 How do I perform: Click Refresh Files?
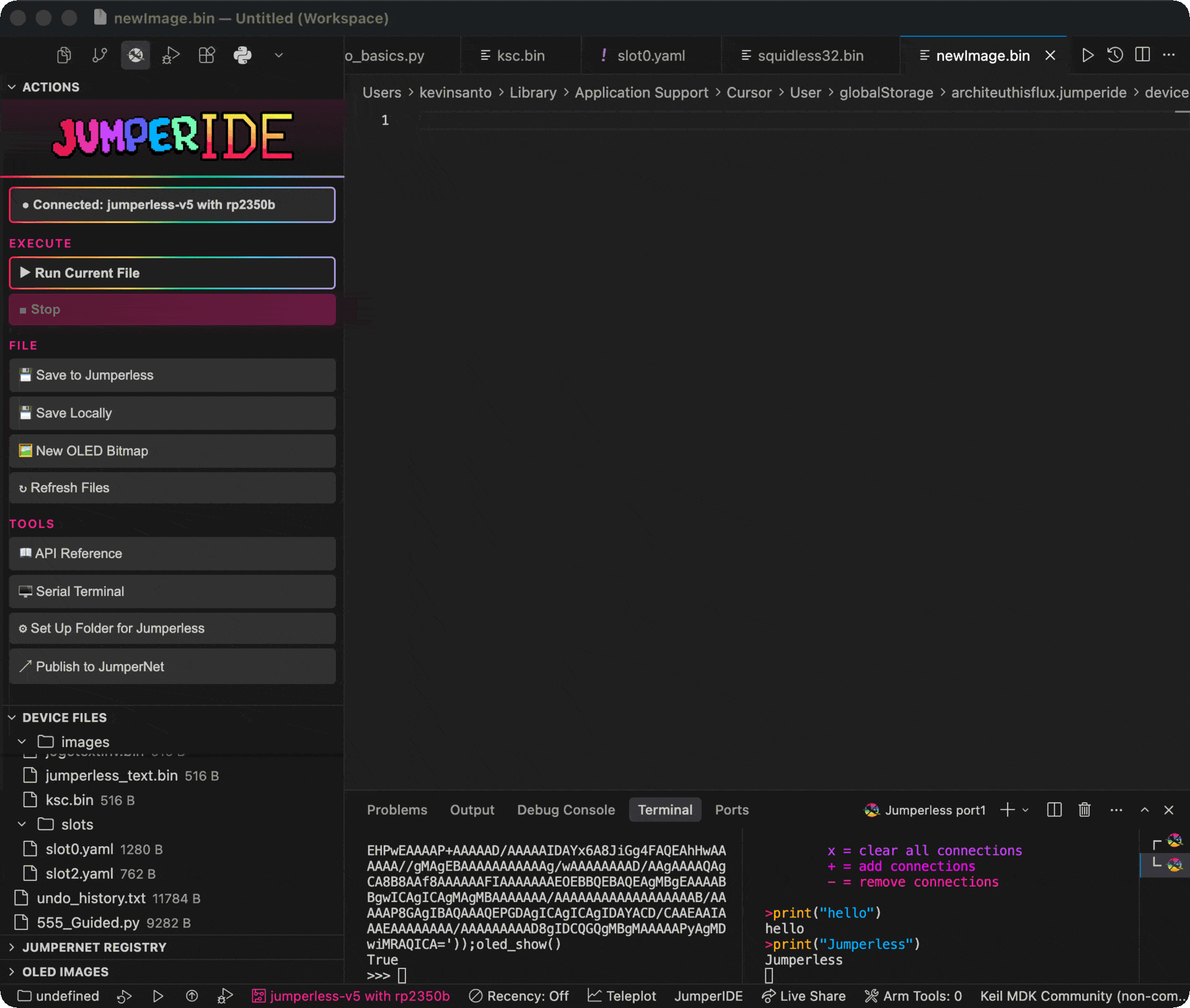coord(172,488)
